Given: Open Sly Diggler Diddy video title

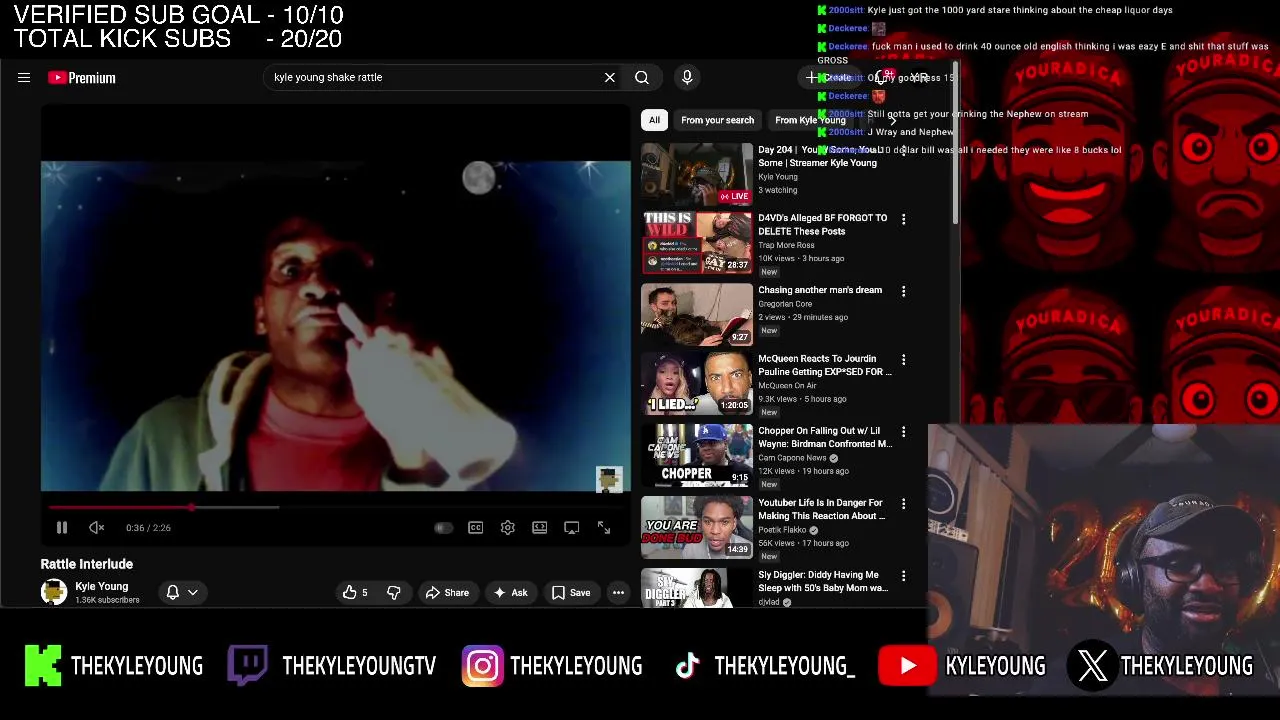Looking at the screenshot, I should click(823, 581).
